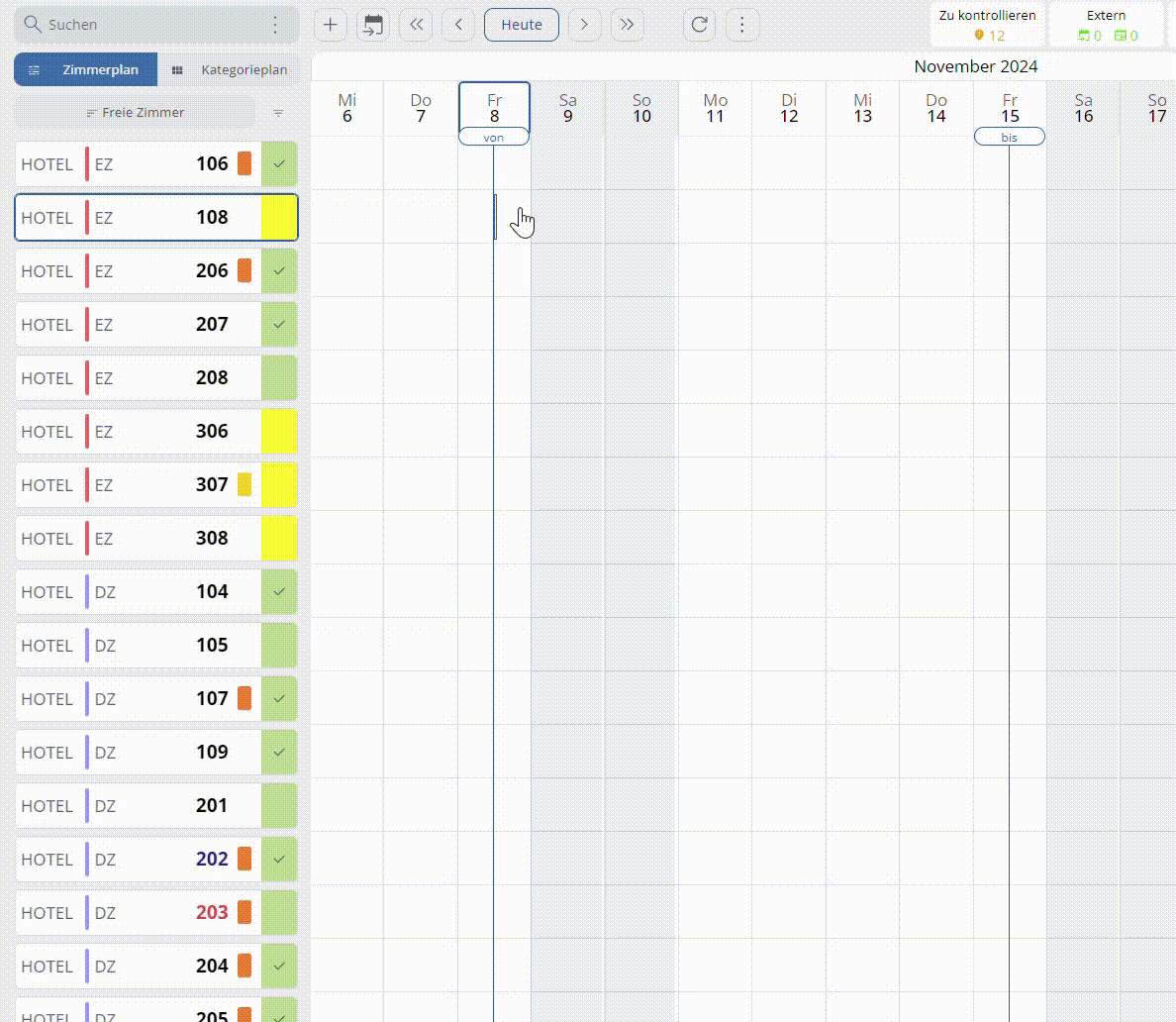Switch to the Zimmerplan tab

pyautogui.click(x=86, y=70)
